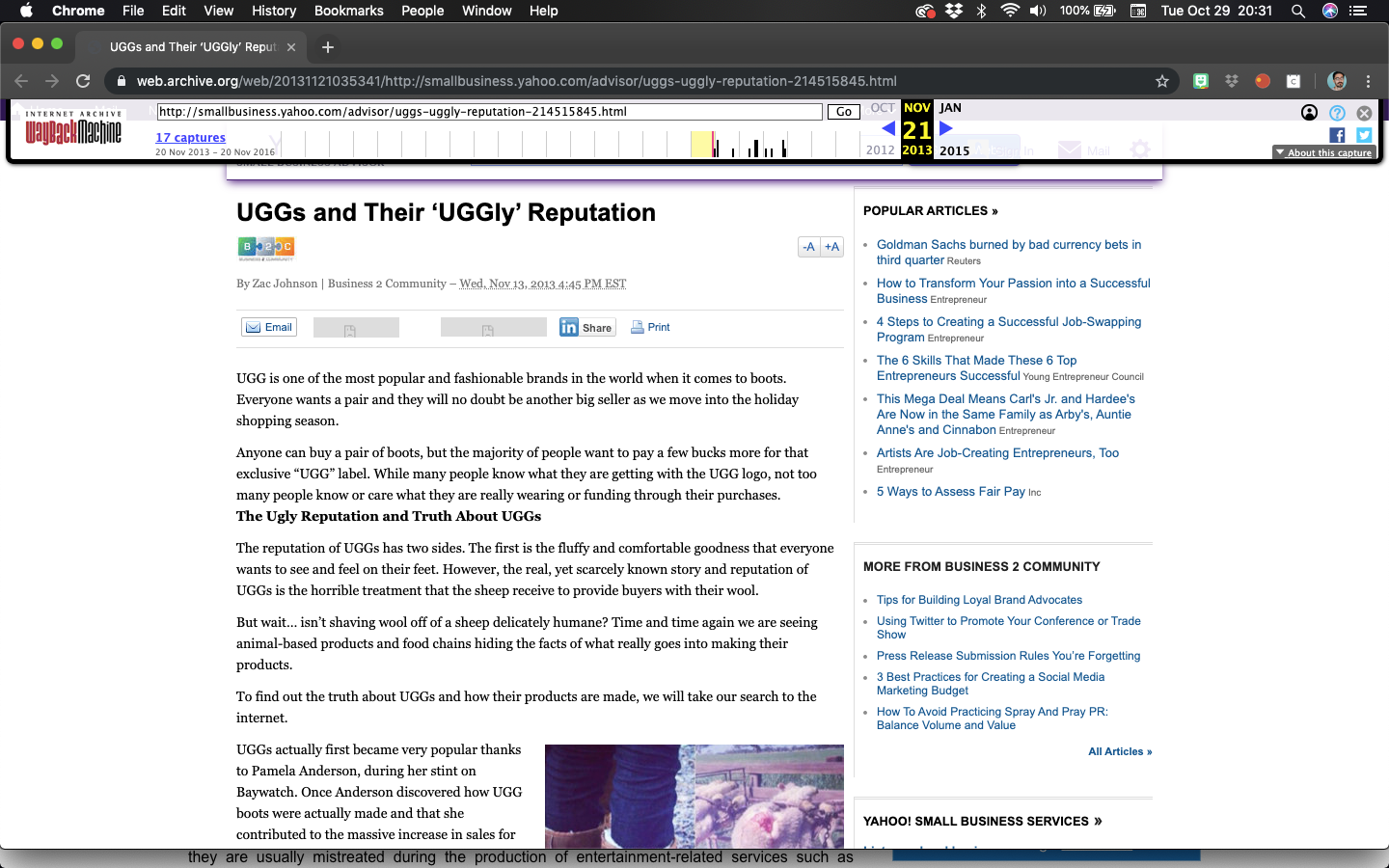
Task: Click the Wi-Fi status icon
Action: point(1010,11)
